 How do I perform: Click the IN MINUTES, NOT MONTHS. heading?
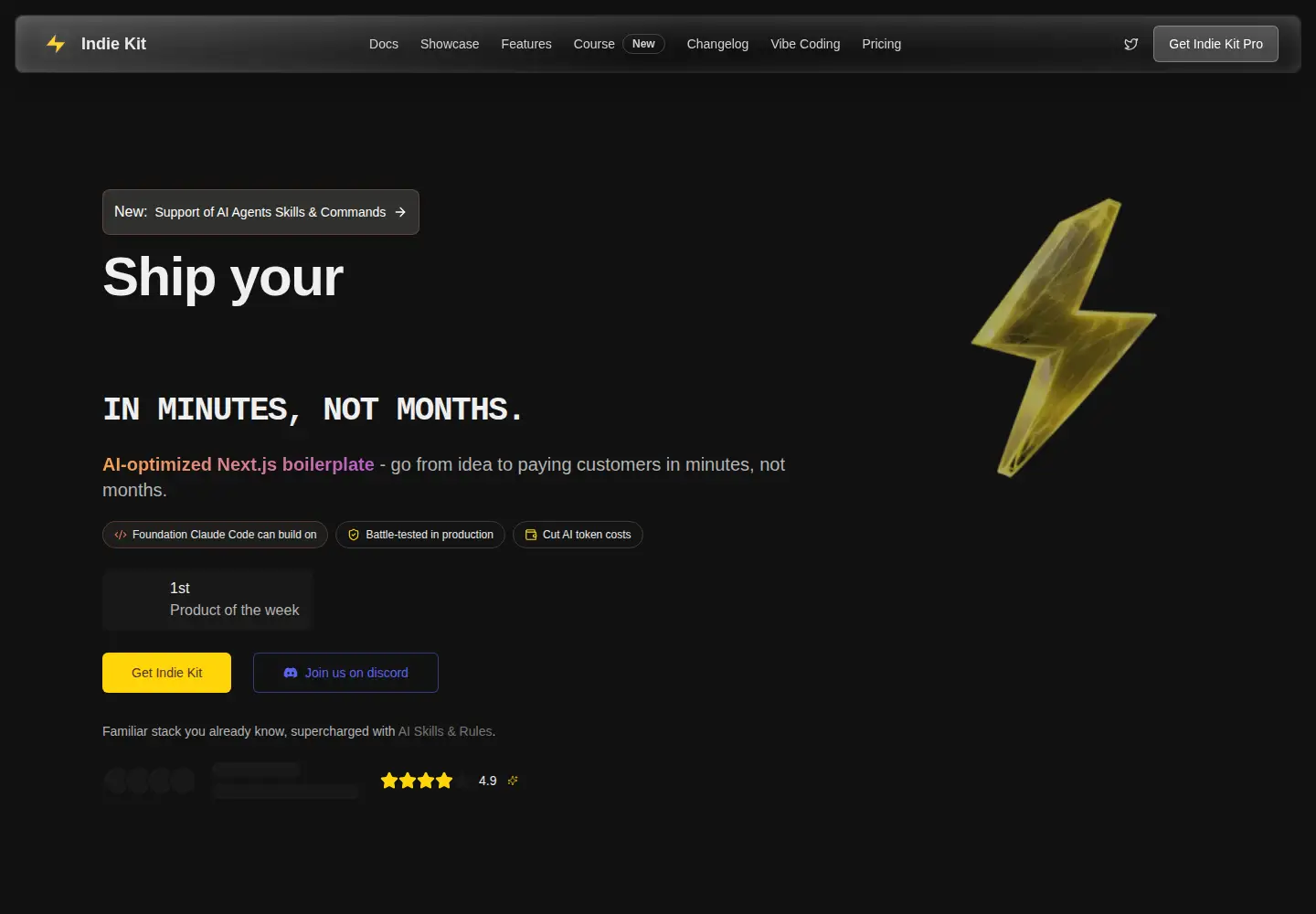(x=313, y=409)
